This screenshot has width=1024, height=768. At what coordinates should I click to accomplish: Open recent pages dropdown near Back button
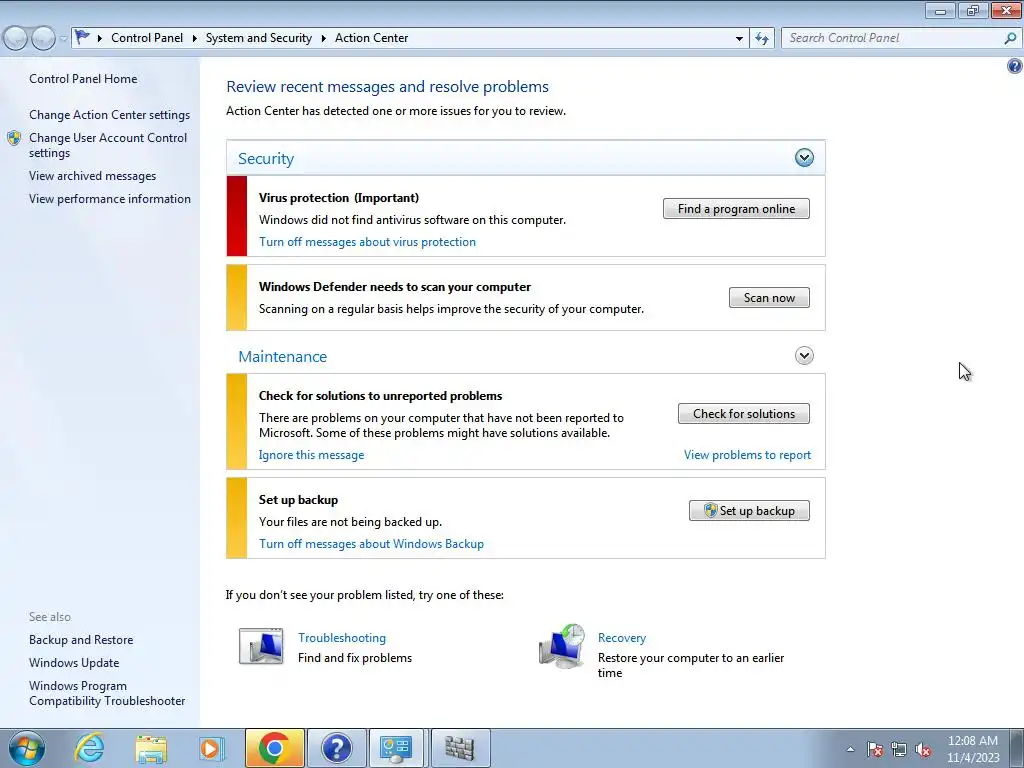[x=63, y=39]
